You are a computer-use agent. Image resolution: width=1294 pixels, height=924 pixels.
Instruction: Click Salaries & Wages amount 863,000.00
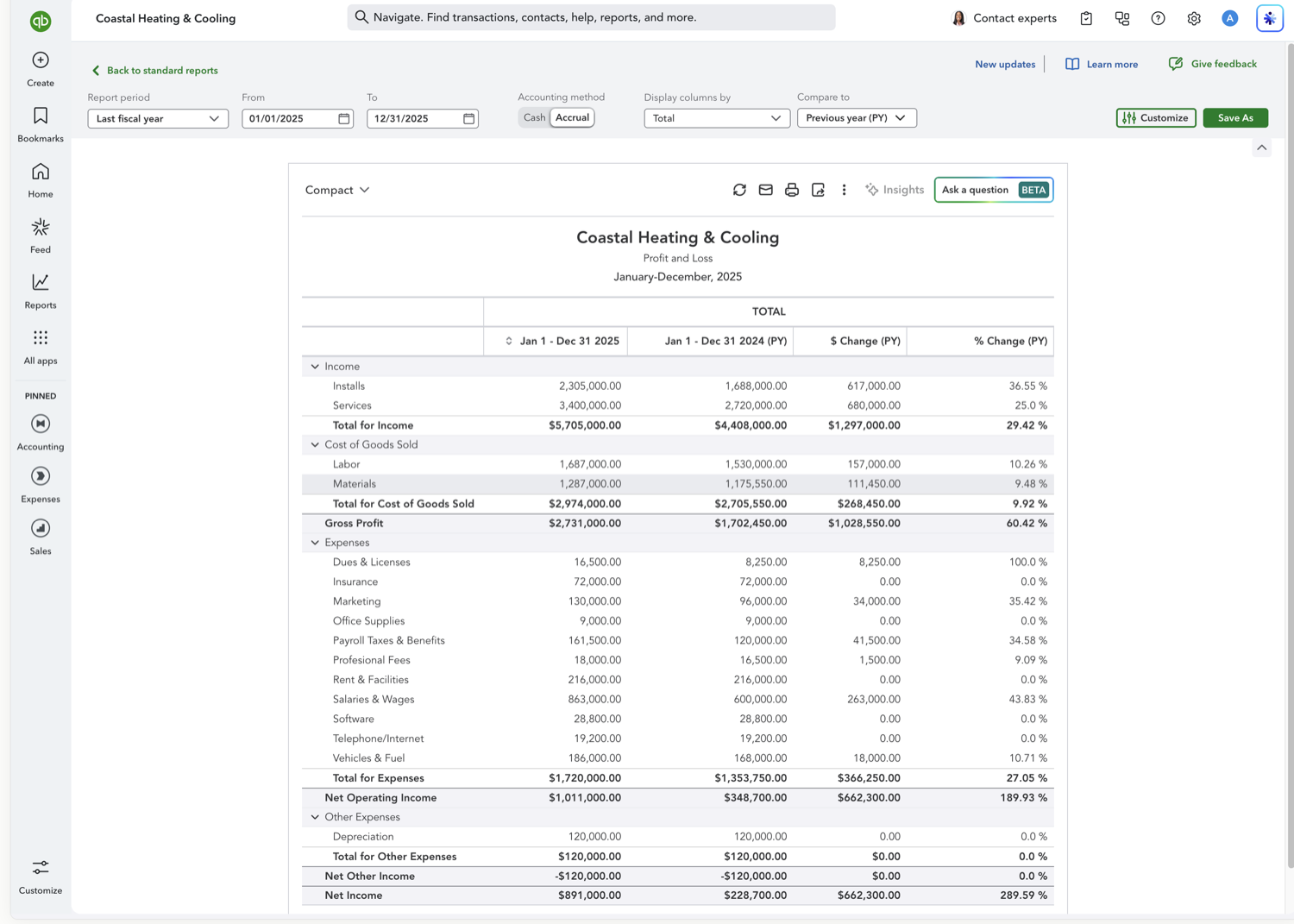tap(594, 700)
